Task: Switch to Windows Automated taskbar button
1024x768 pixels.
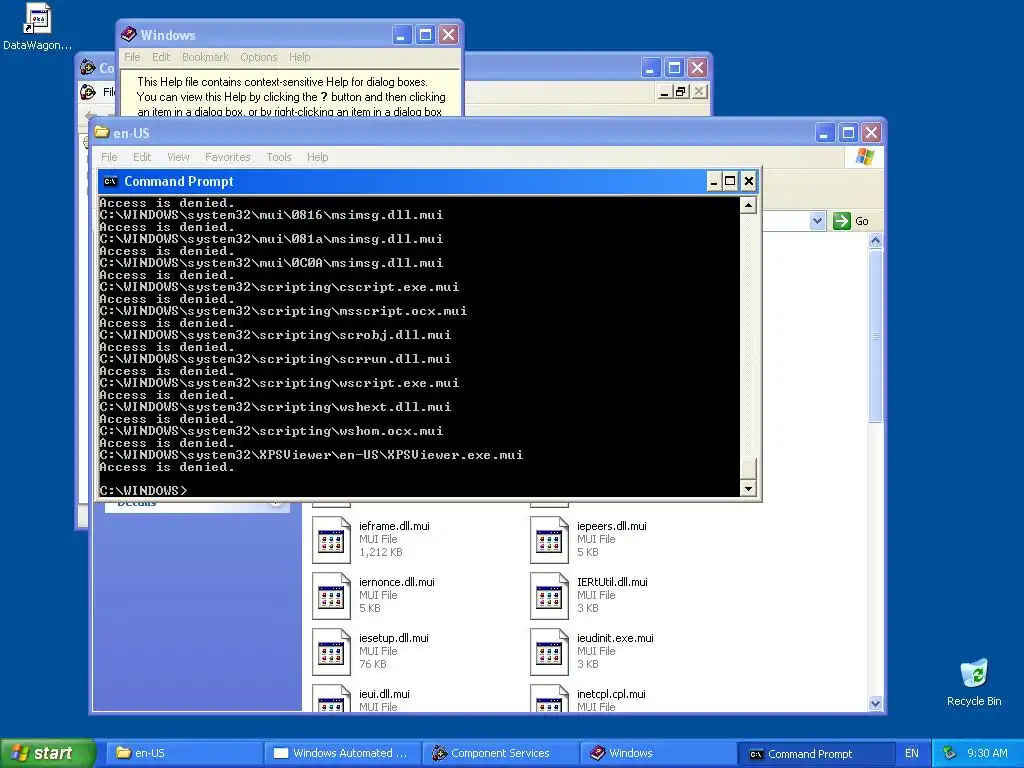Action: (342, 753)
